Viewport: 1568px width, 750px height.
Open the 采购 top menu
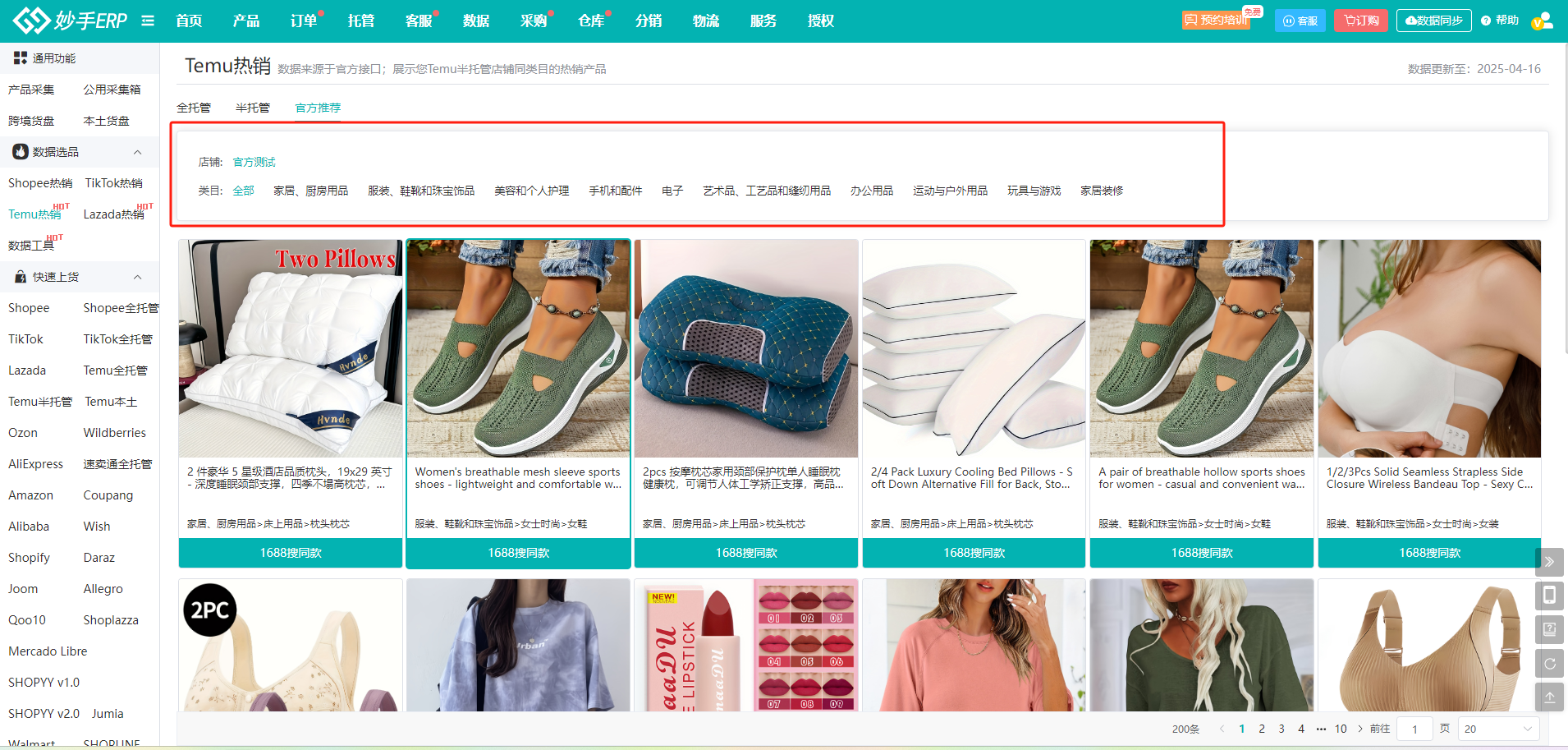pyautogui.click(x=534, y=21)
